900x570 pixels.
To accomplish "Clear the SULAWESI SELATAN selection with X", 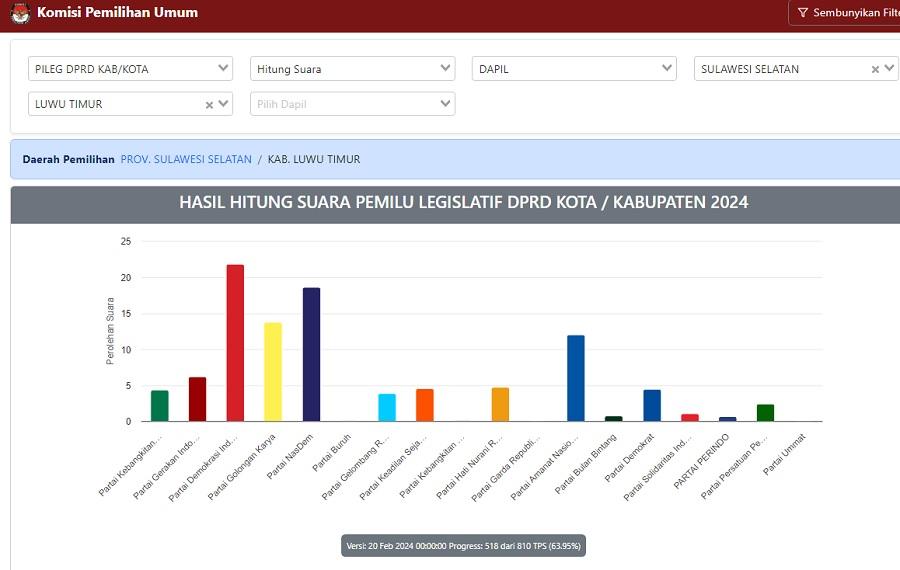I will [875, 69].
